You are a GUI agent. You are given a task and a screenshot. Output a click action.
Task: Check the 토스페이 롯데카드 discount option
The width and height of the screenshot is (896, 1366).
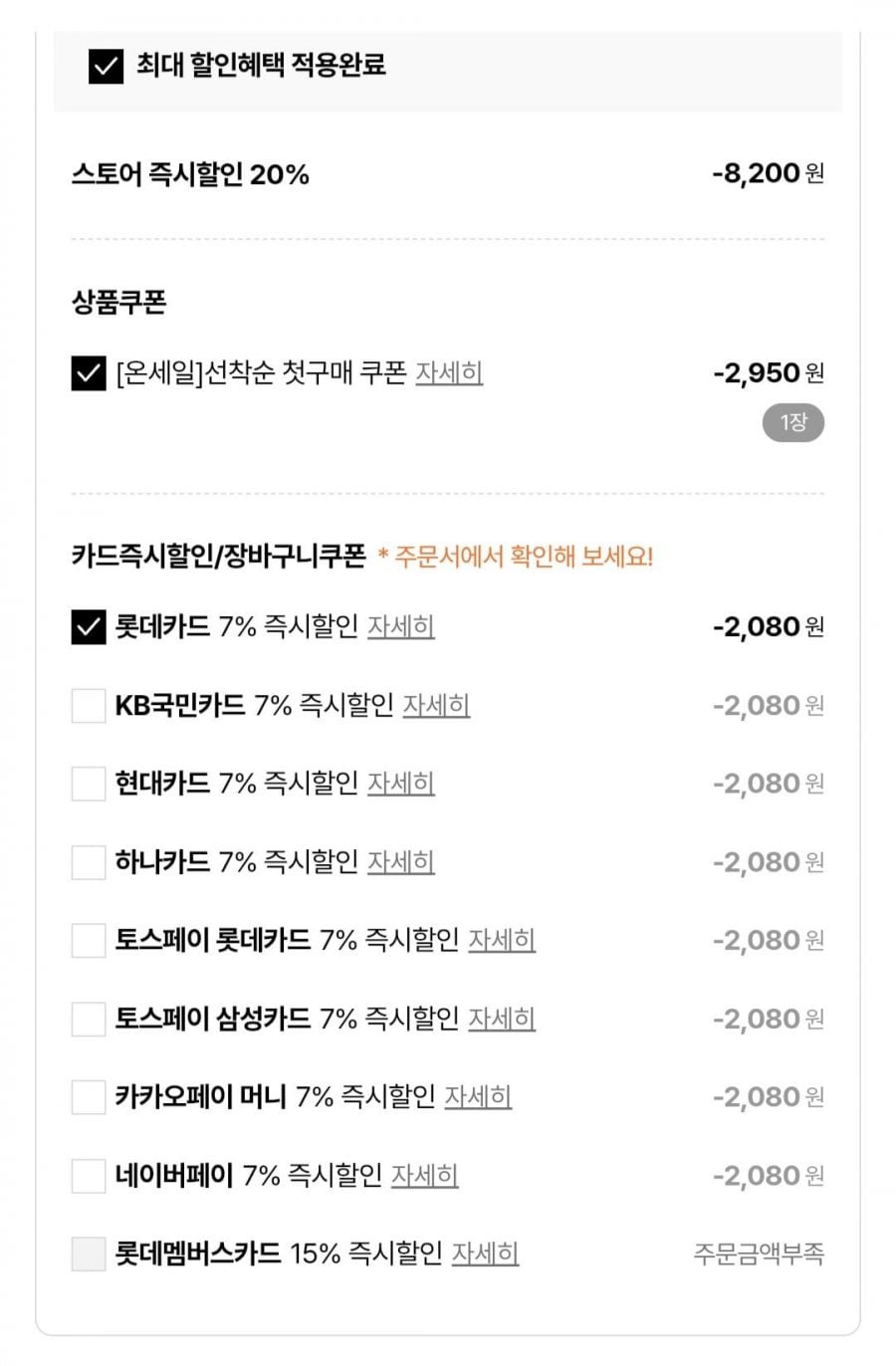(x=89, y=940)
